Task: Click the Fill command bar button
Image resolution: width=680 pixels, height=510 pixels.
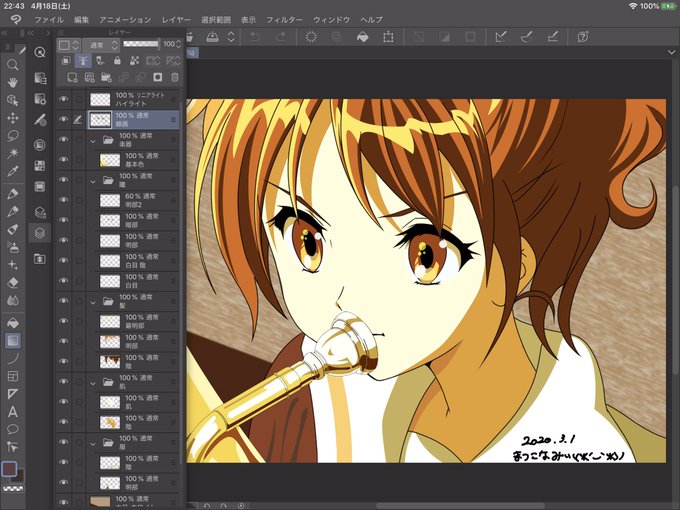Action: 363,37
